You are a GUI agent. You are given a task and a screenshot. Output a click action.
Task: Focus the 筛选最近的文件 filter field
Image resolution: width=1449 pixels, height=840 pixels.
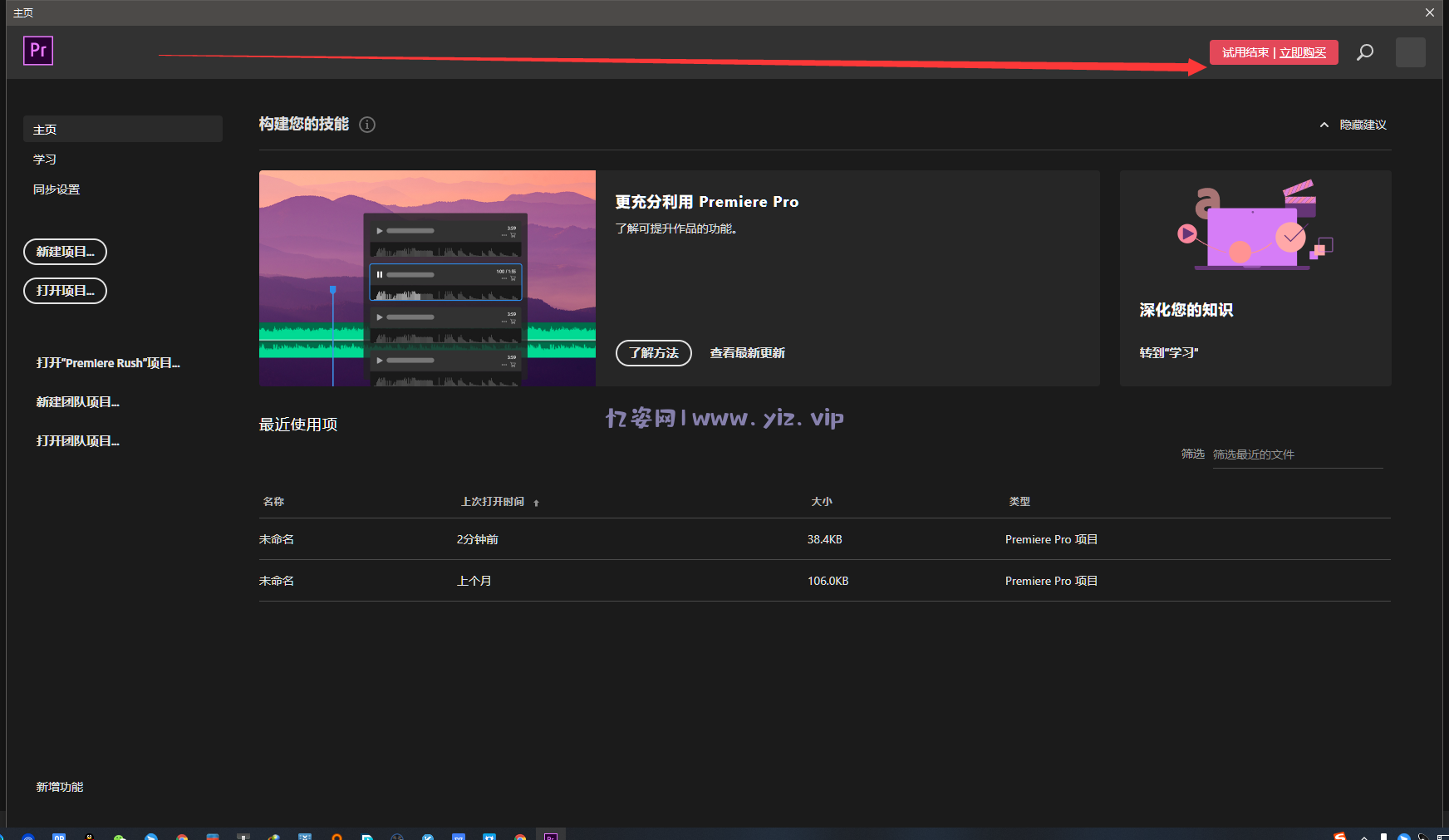tap(1298, 454)
